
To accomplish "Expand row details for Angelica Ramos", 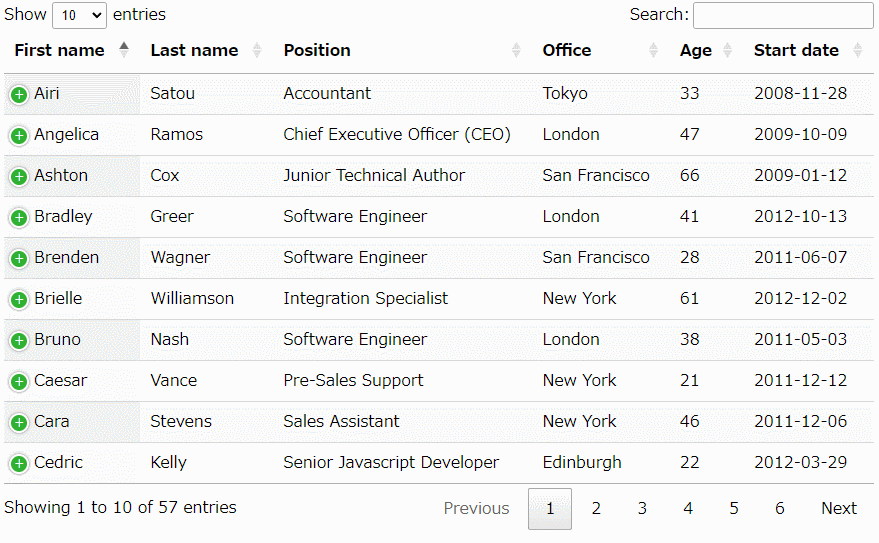I will point(19,136).
